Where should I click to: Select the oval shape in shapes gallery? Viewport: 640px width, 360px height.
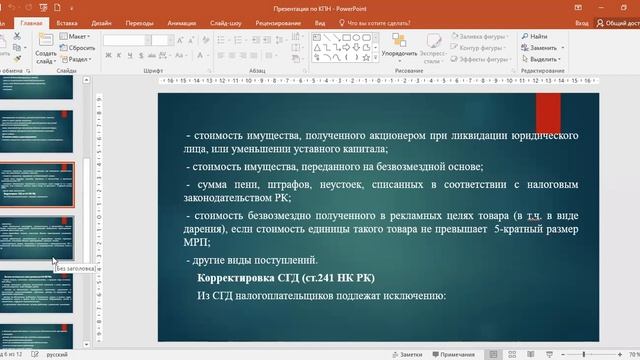tap(356, 38)
